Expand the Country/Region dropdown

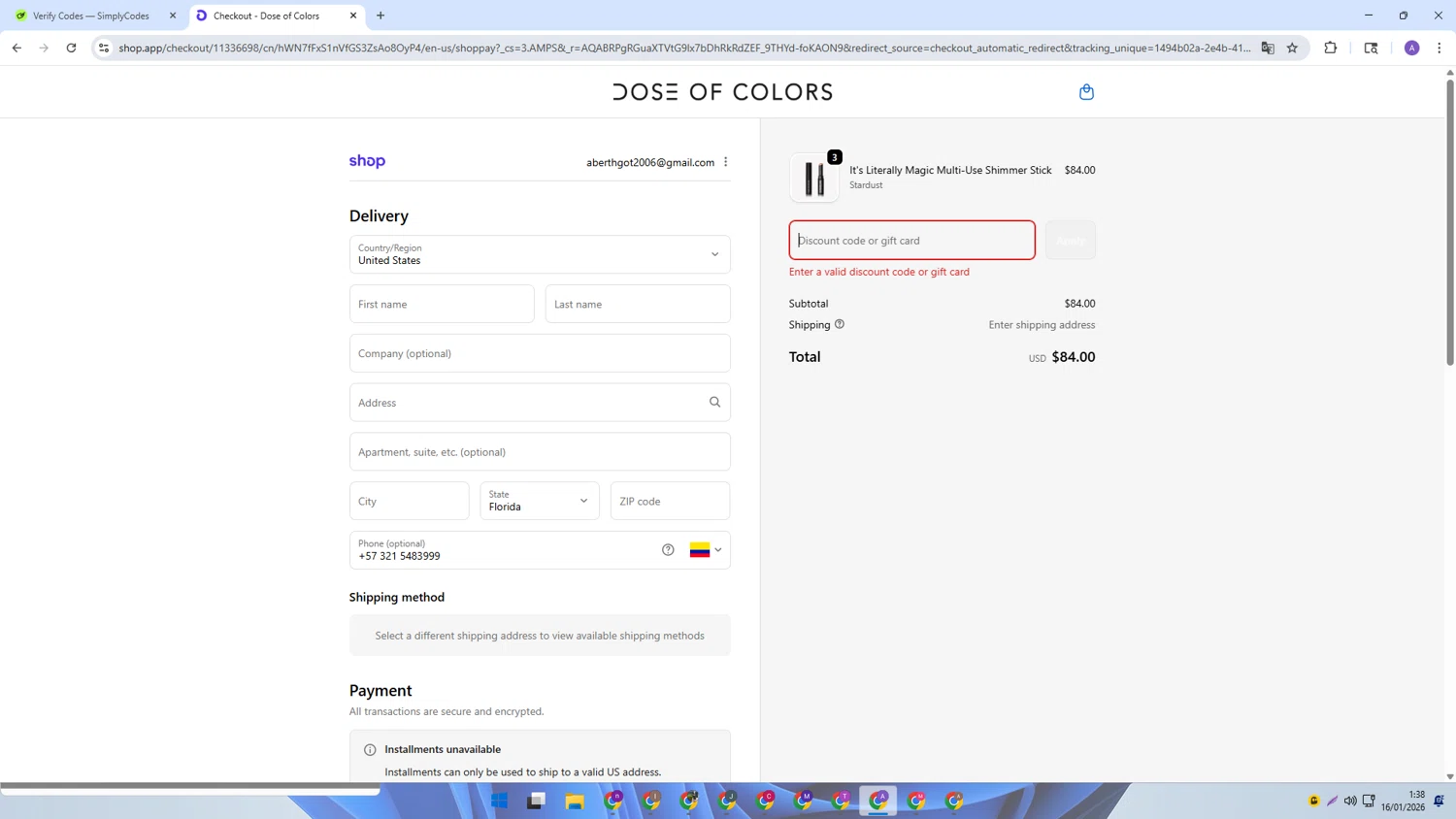click(x=540, y=254)
